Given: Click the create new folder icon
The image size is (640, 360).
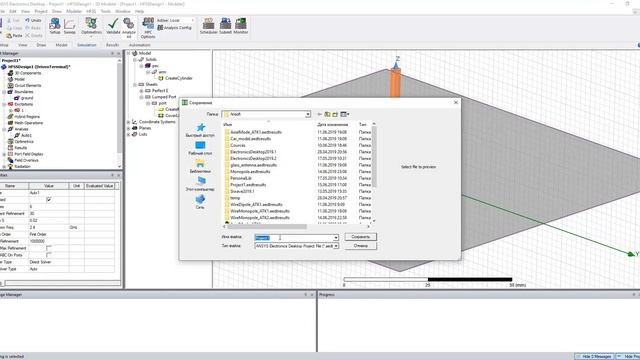Looking at the screenshot, I should pos(335,114).
